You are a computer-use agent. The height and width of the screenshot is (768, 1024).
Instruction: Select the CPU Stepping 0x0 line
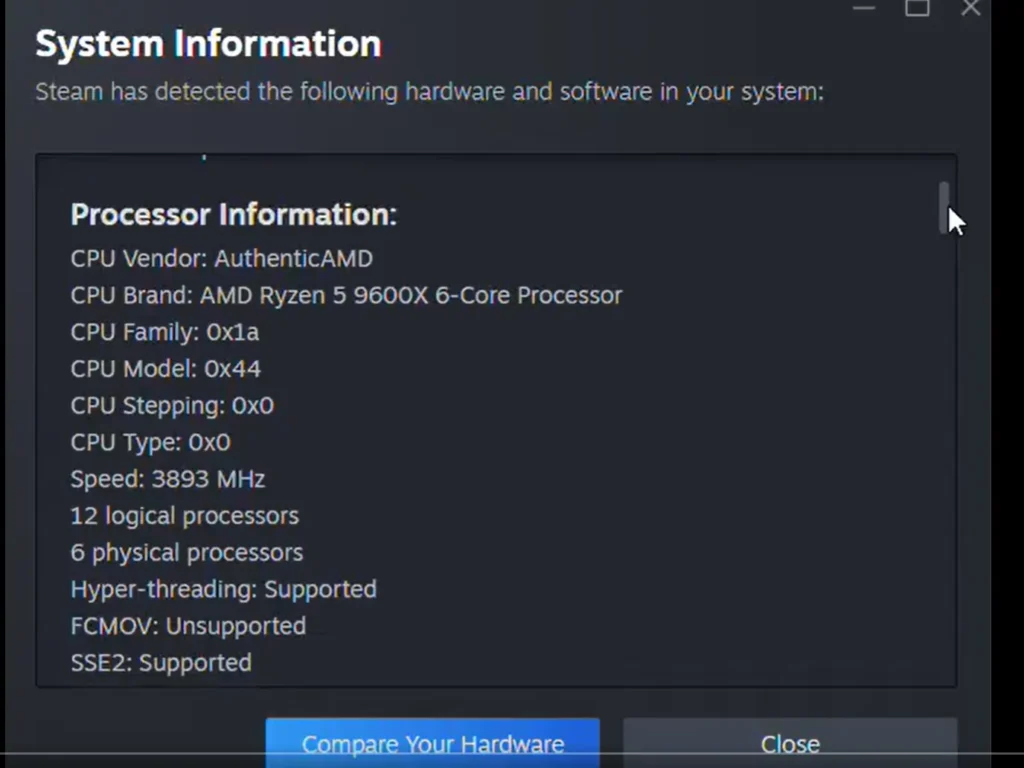point(172,405)
